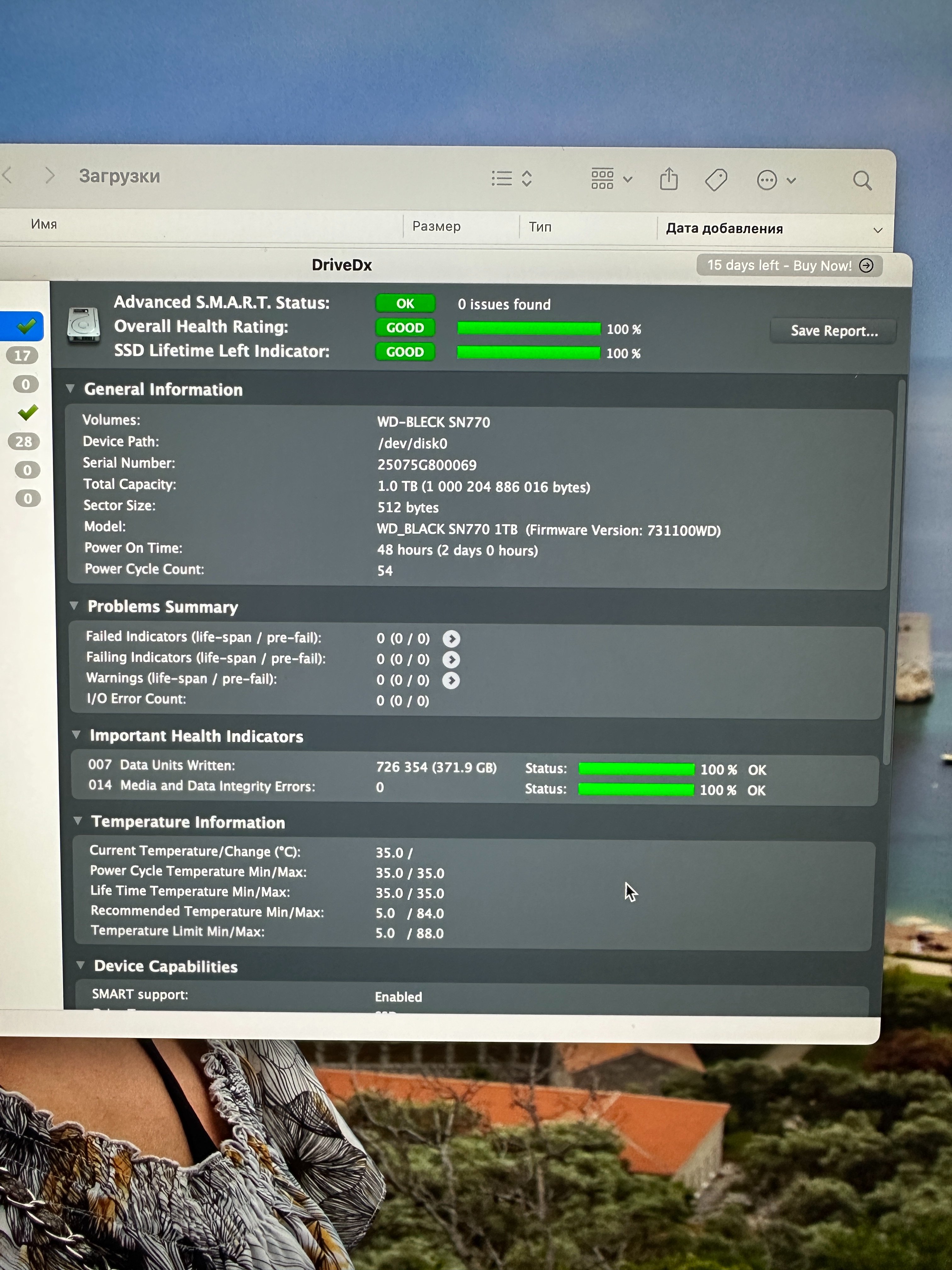Click the 0 issues found text
952x1270 pixels.
[504, 304]
